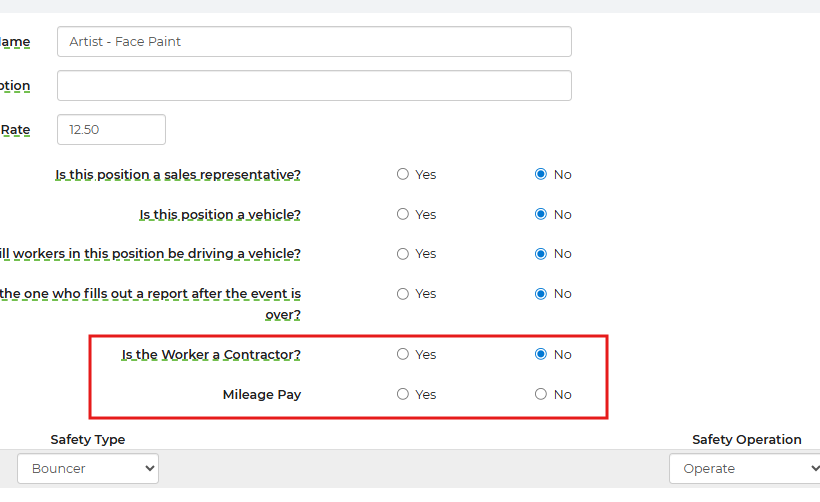The width and height of the screenshot is (820, 502).
Task: Click the name field containing 'Artist - Face Paint'
Action: click(314, 42)
